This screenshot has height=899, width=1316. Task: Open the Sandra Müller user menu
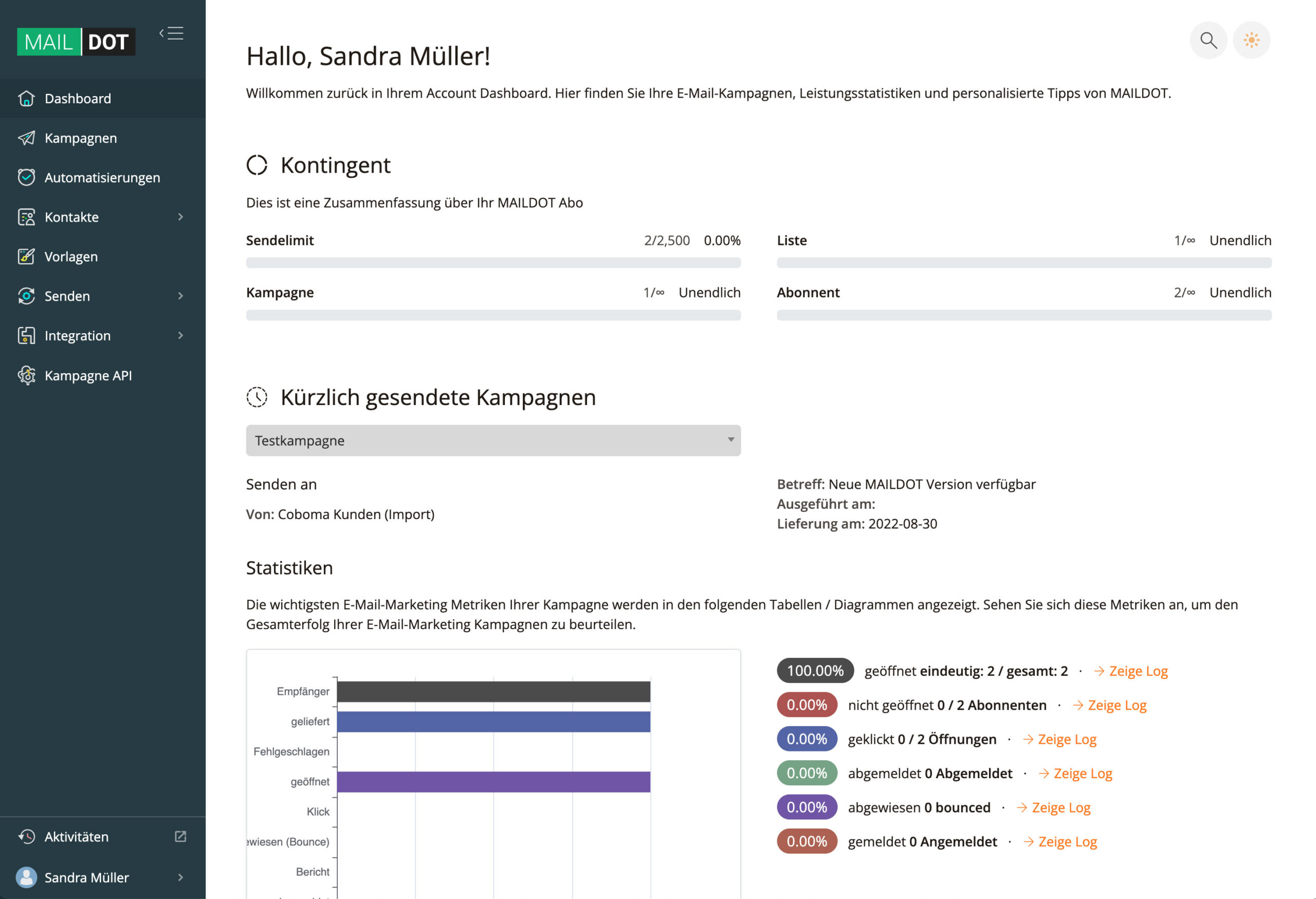180,877
